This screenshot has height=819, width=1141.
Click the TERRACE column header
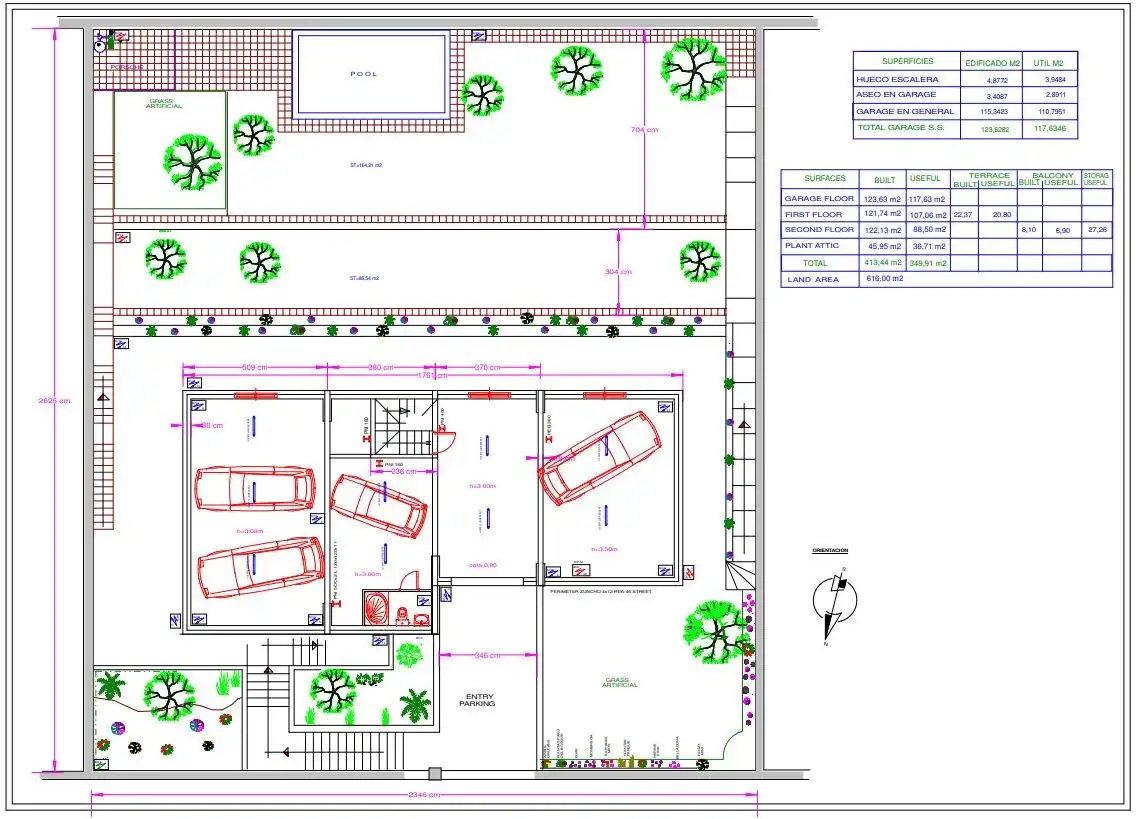click(989, 175)
